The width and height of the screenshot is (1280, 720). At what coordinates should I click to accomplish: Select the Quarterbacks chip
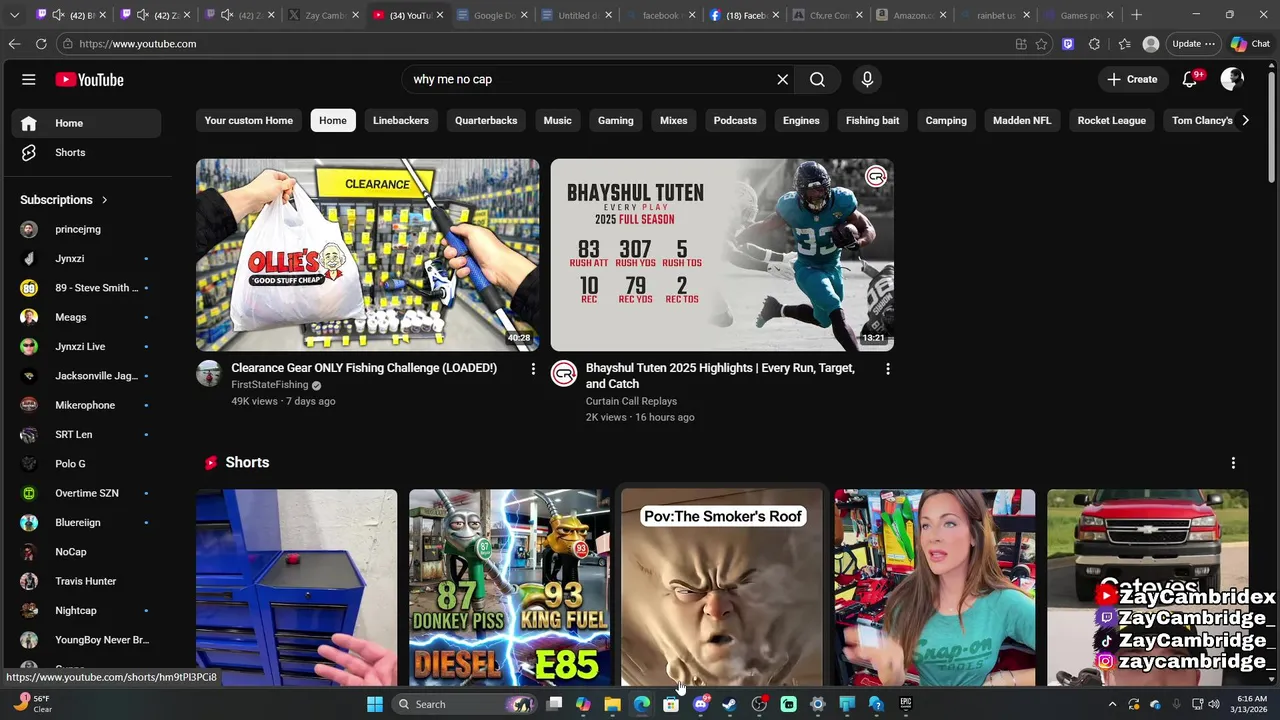[x=486, y=121]
